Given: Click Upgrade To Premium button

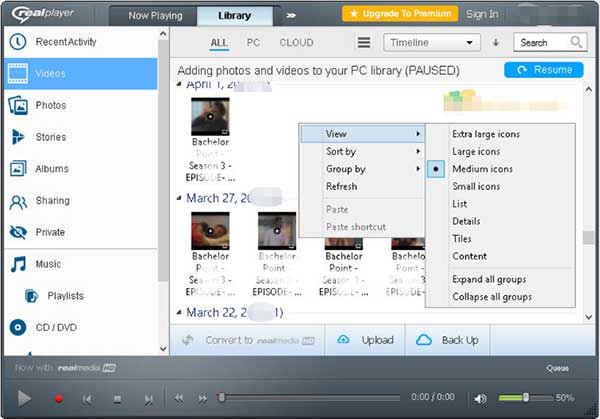Looking at the screenshot, I should coord(400,14).
